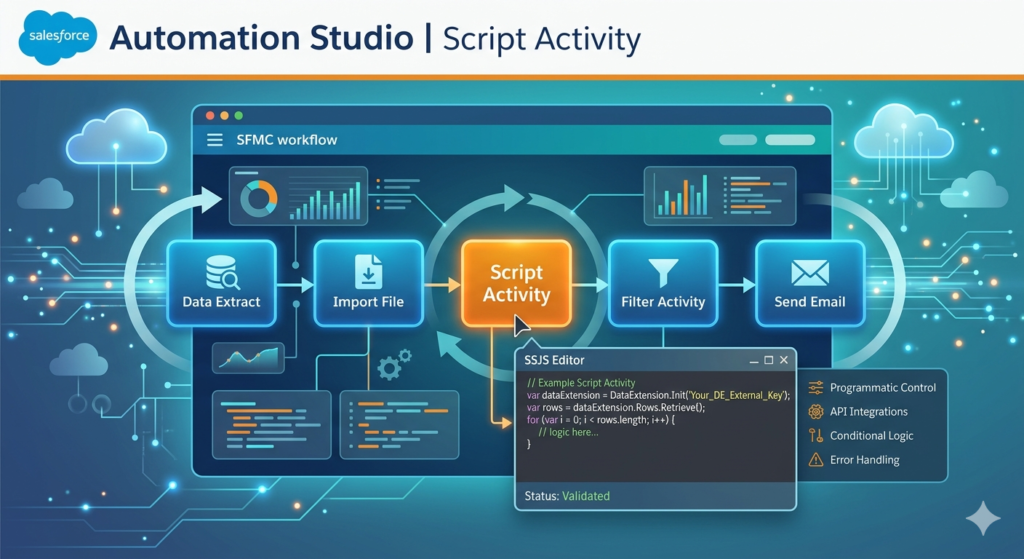Screen dimensions: 1024x559
Task: Click the database search icon in Data Extract
Action: click(x=222, y=272)
